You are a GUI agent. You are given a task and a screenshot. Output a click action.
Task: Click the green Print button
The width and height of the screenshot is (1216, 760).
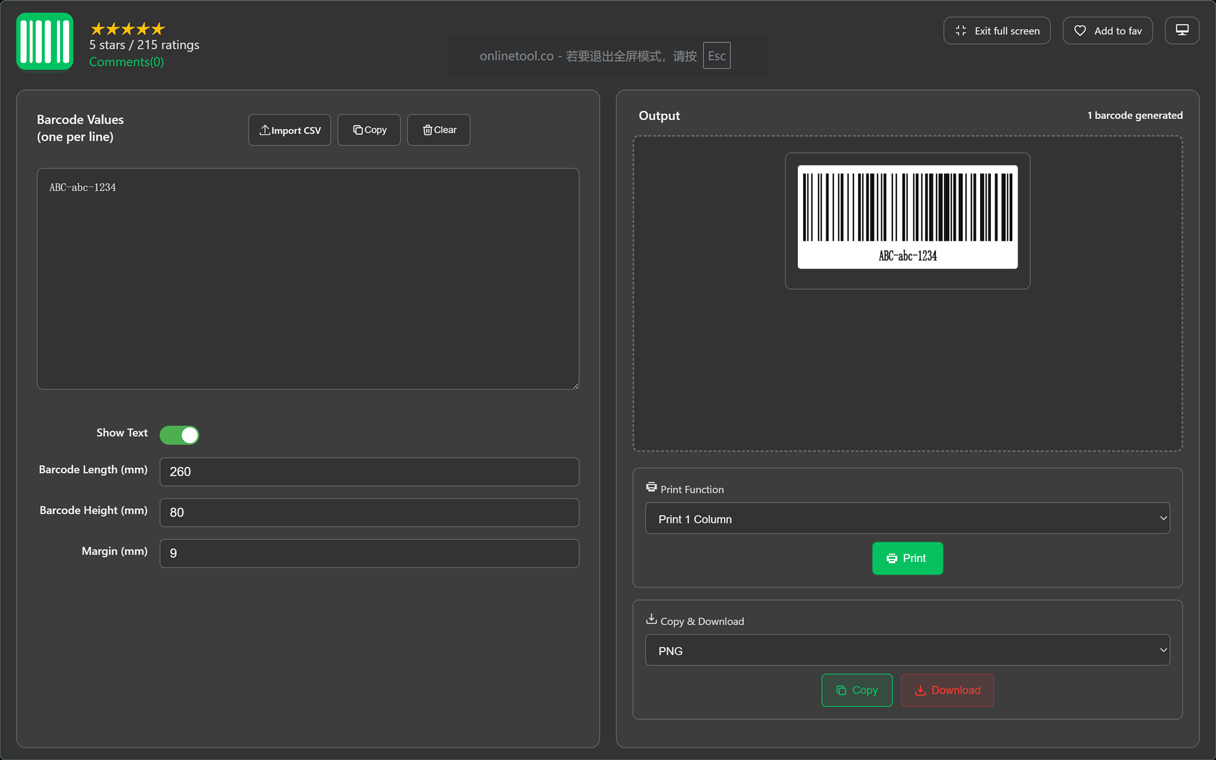coord(908,559)
